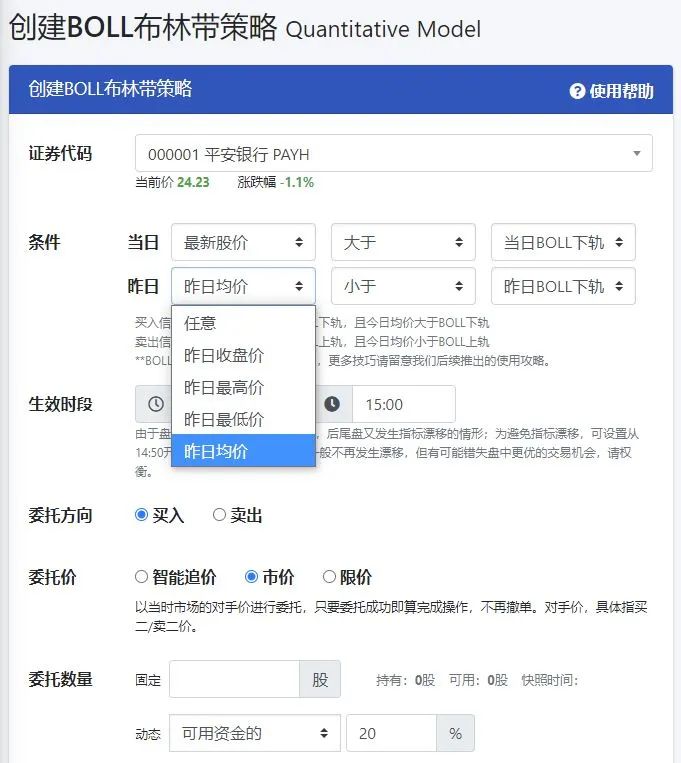
Task: Open the 大于 comparison dropdown
Action: (x=403, y=242)
